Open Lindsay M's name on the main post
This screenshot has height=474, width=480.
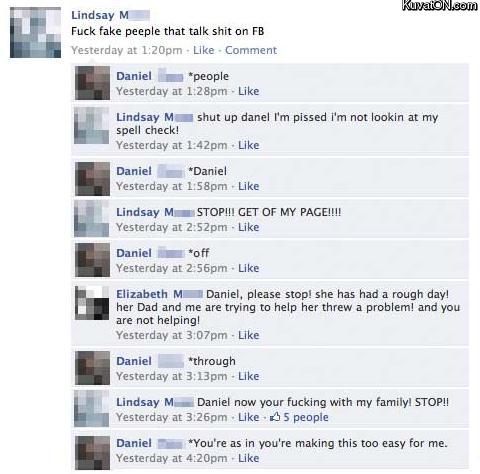(110, 15)
